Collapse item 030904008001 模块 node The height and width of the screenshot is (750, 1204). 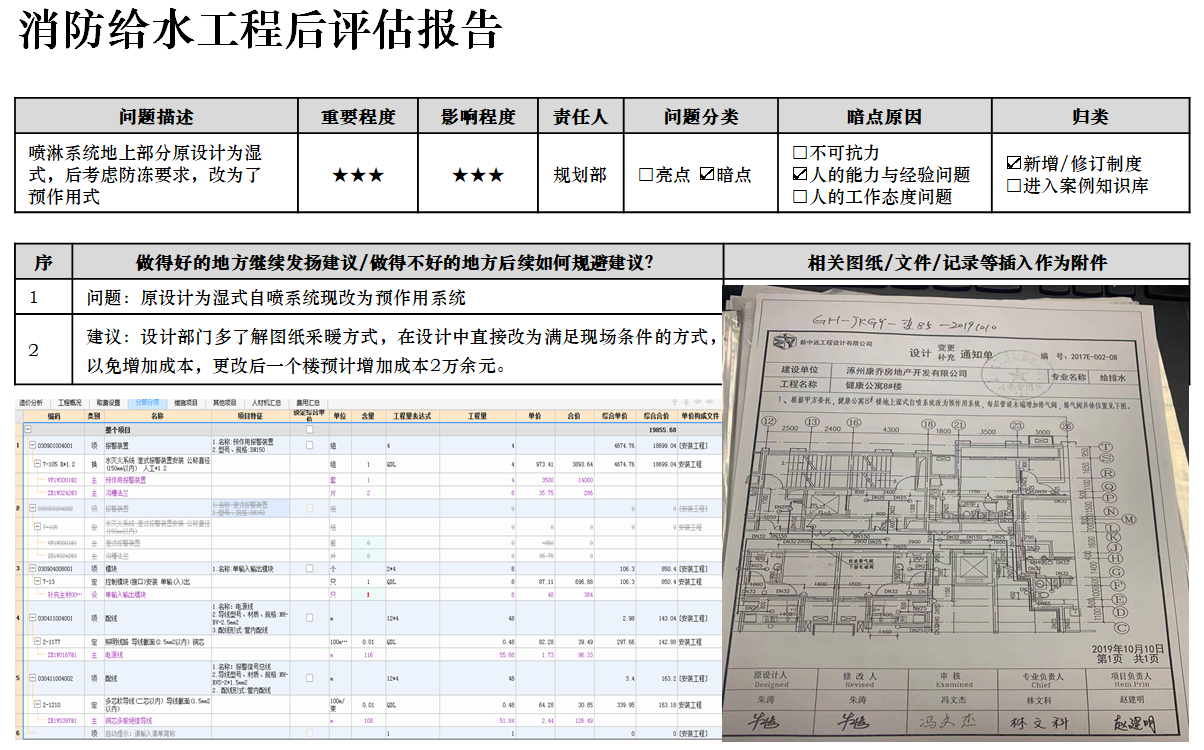(x=32, y=568)
